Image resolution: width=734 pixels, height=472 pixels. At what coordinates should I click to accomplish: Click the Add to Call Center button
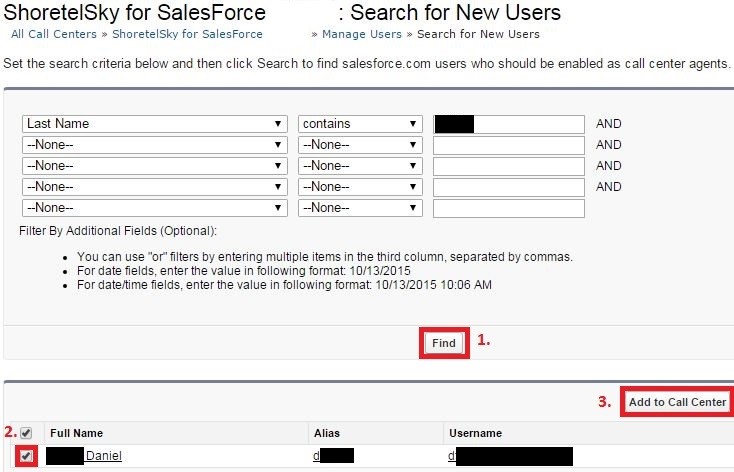(677, 402)
